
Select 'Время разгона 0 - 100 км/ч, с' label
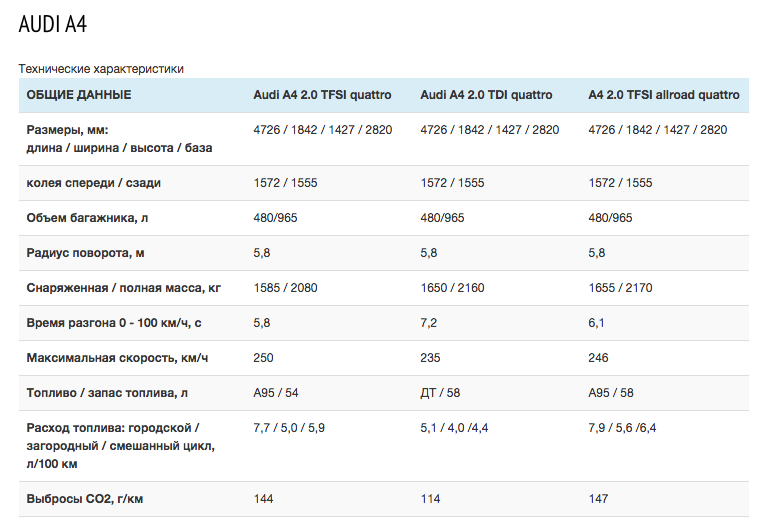coord(114,323)
